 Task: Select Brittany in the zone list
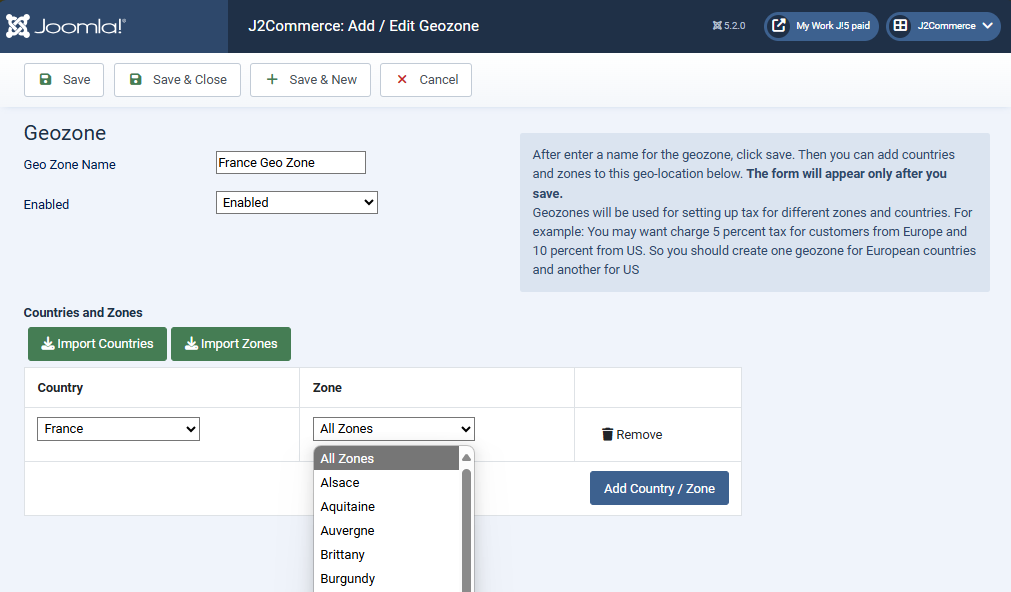tap(386, 555)
